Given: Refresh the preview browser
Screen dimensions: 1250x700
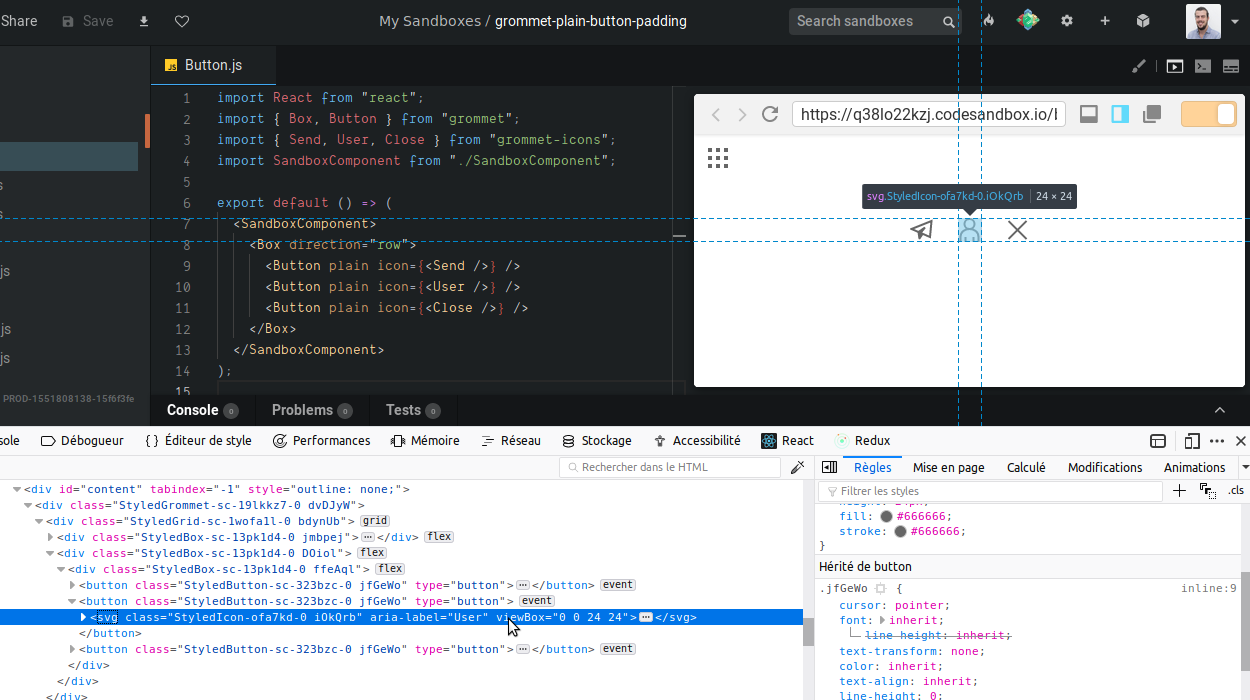Looking at the screenshot, I should tap(770, 114).
